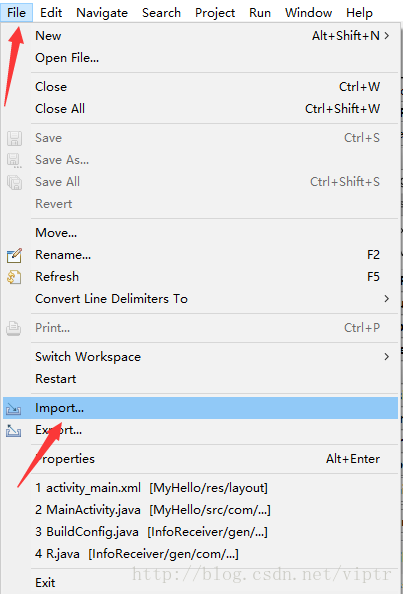Click the Import icon in menu
The height and width of the screenshot is (594, 403).
tap(14, 409)
